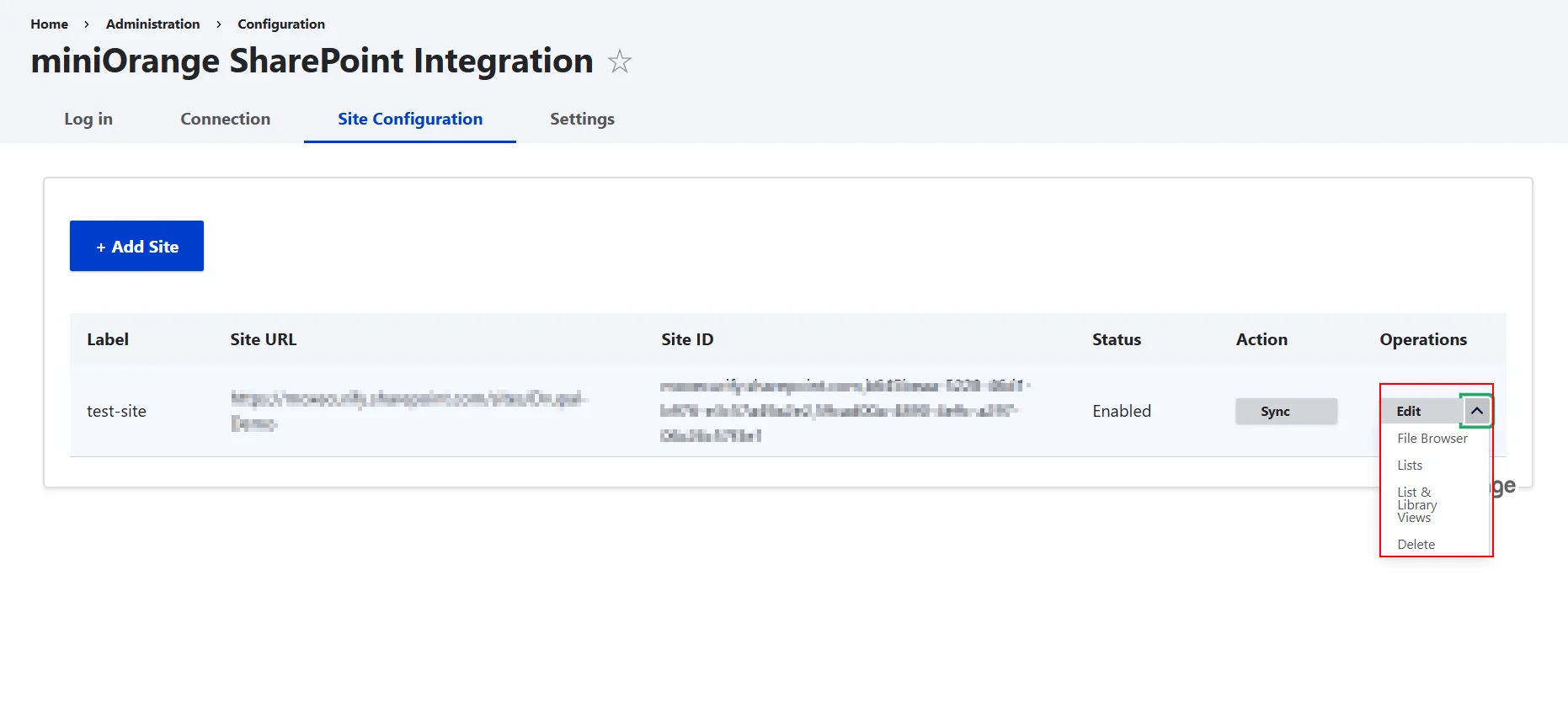
Task: Click the Enabled status text
Action: point(1121,411)
